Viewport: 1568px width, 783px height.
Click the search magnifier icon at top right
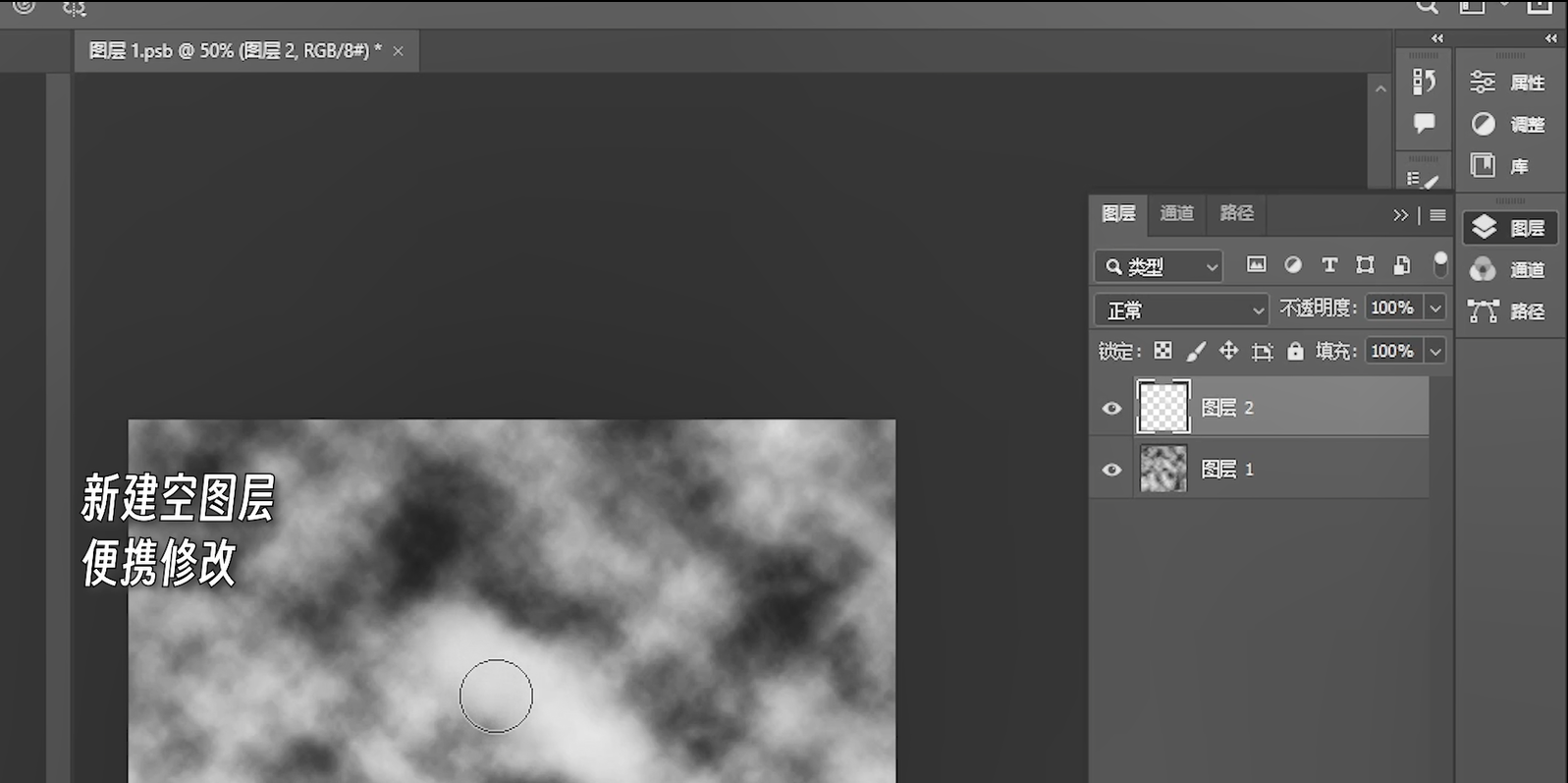(x=1428, y=7)
